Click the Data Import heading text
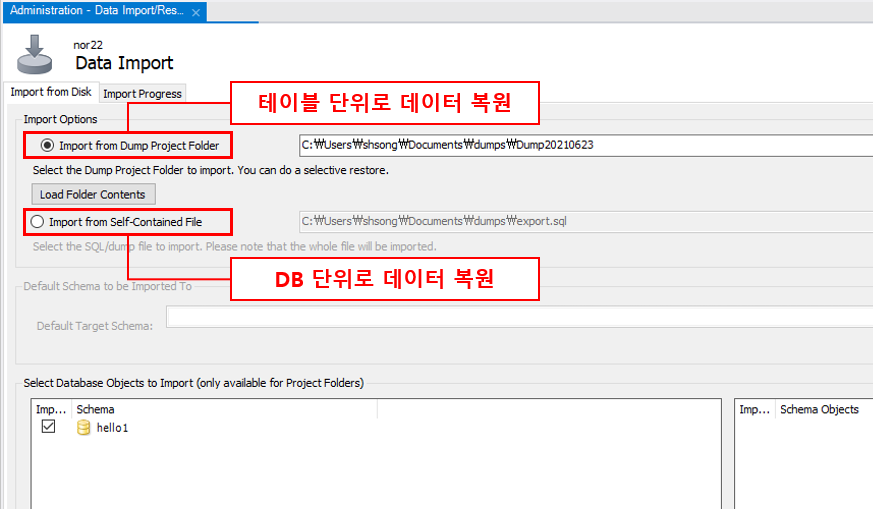Viewport: 873px width, 509px height. pyautogui.click(x=124, y=63)
